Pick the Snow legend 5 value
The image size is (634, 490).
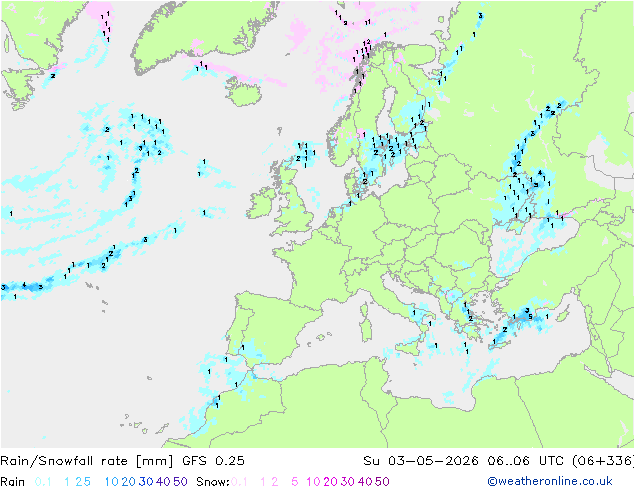tap(295, 482)
